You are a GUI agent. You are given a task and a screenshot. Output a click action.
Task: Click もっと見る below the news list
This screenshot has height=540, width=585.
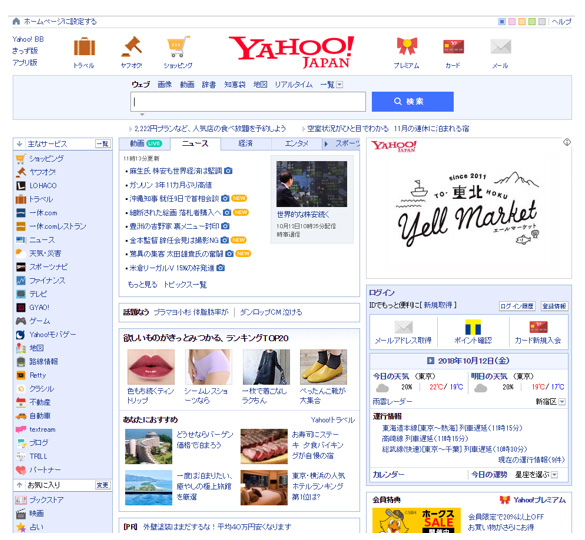point(143,284)
